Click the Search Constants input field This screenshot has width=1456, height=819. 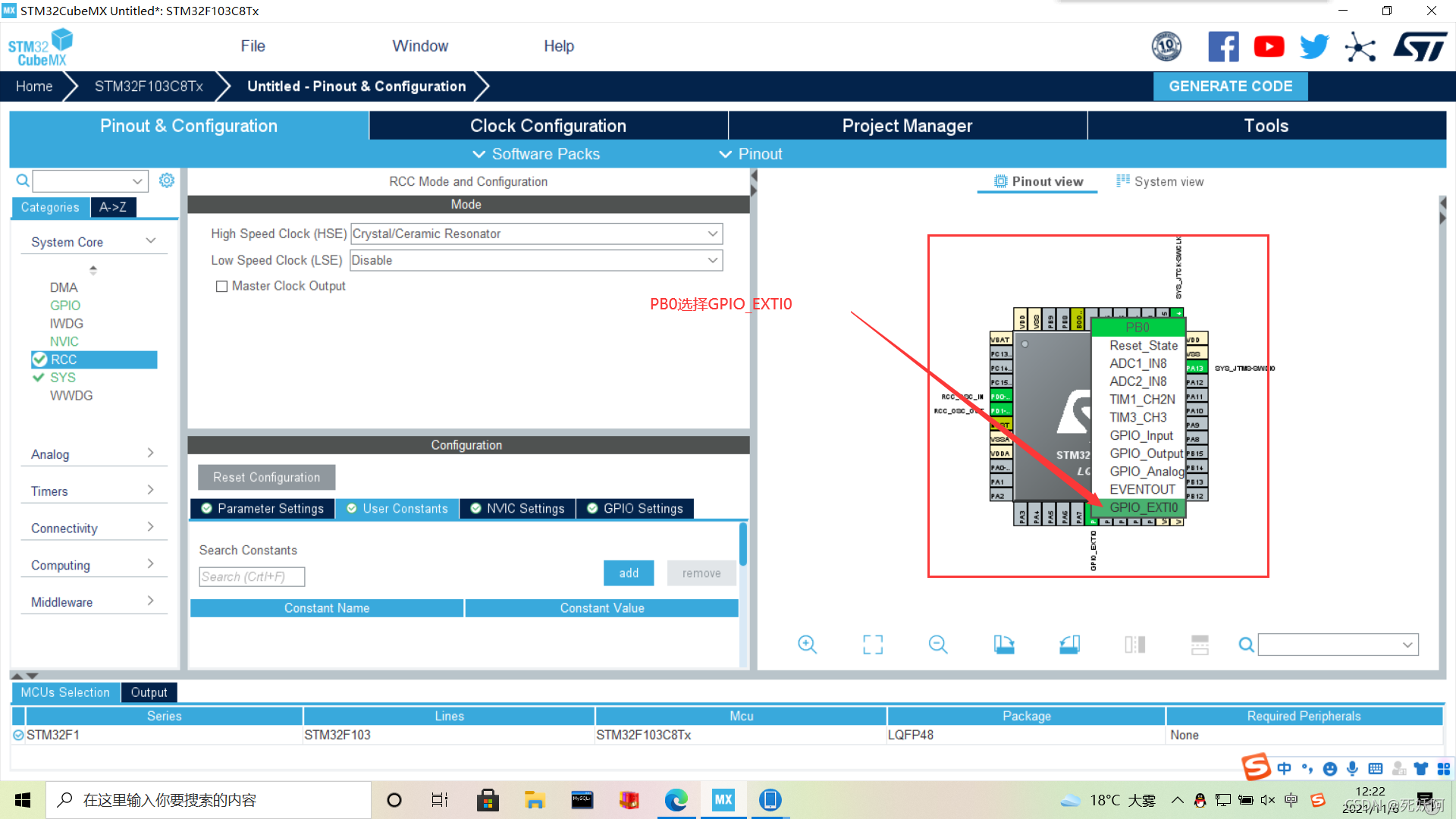click(252, 577)
